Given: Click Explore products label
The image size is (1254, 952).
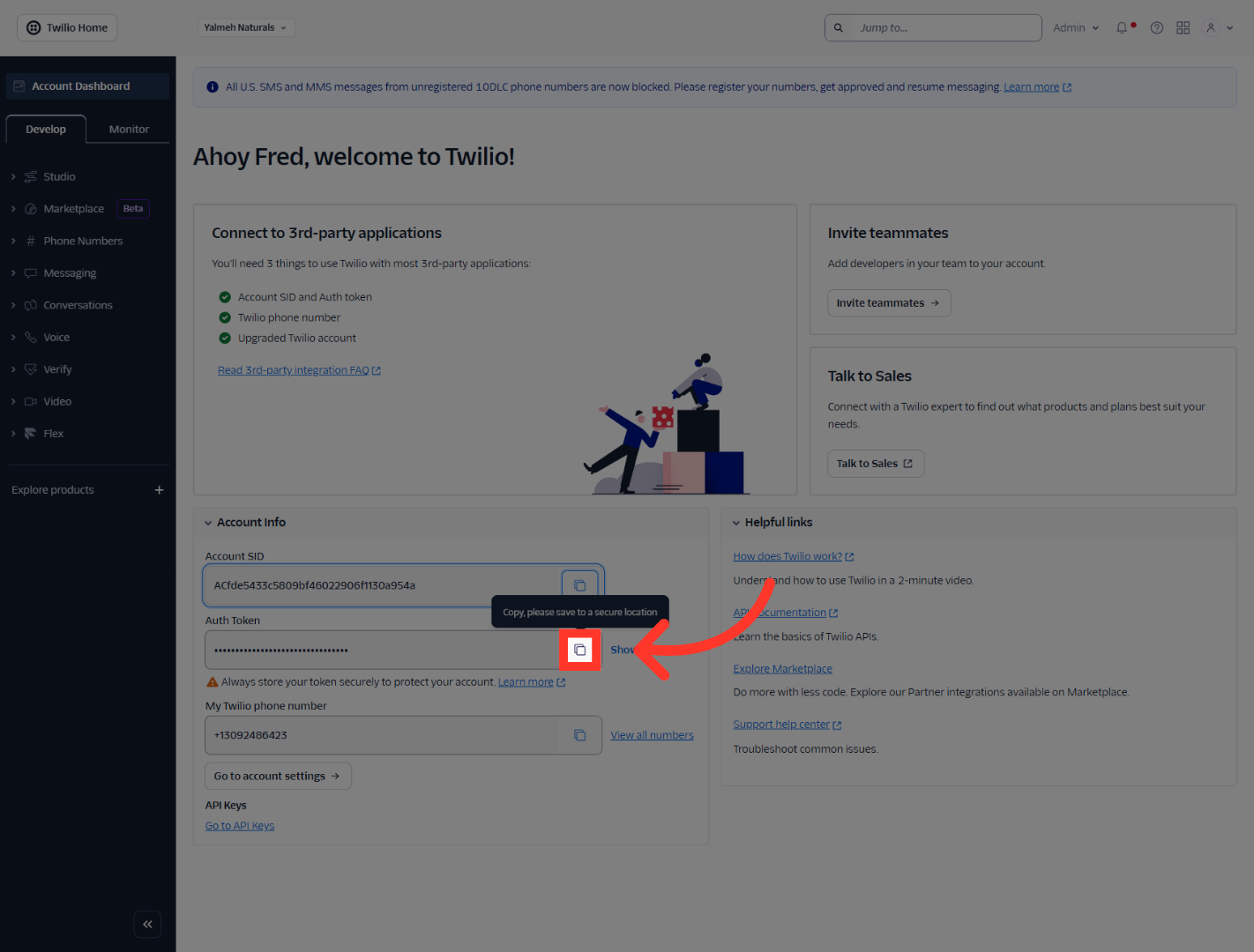Looking at the screenshot, I should [53, 490].
